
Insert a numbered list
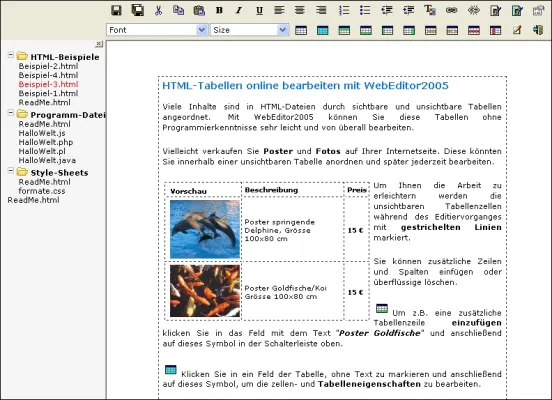344,10
